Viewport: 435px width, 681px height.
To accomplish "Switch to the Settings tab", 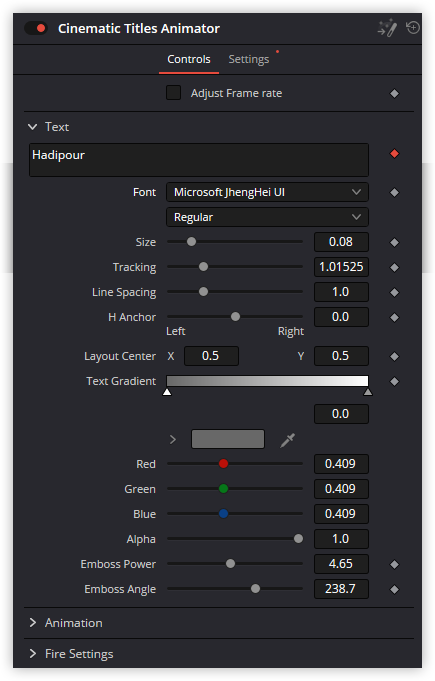I will [249, 59].
